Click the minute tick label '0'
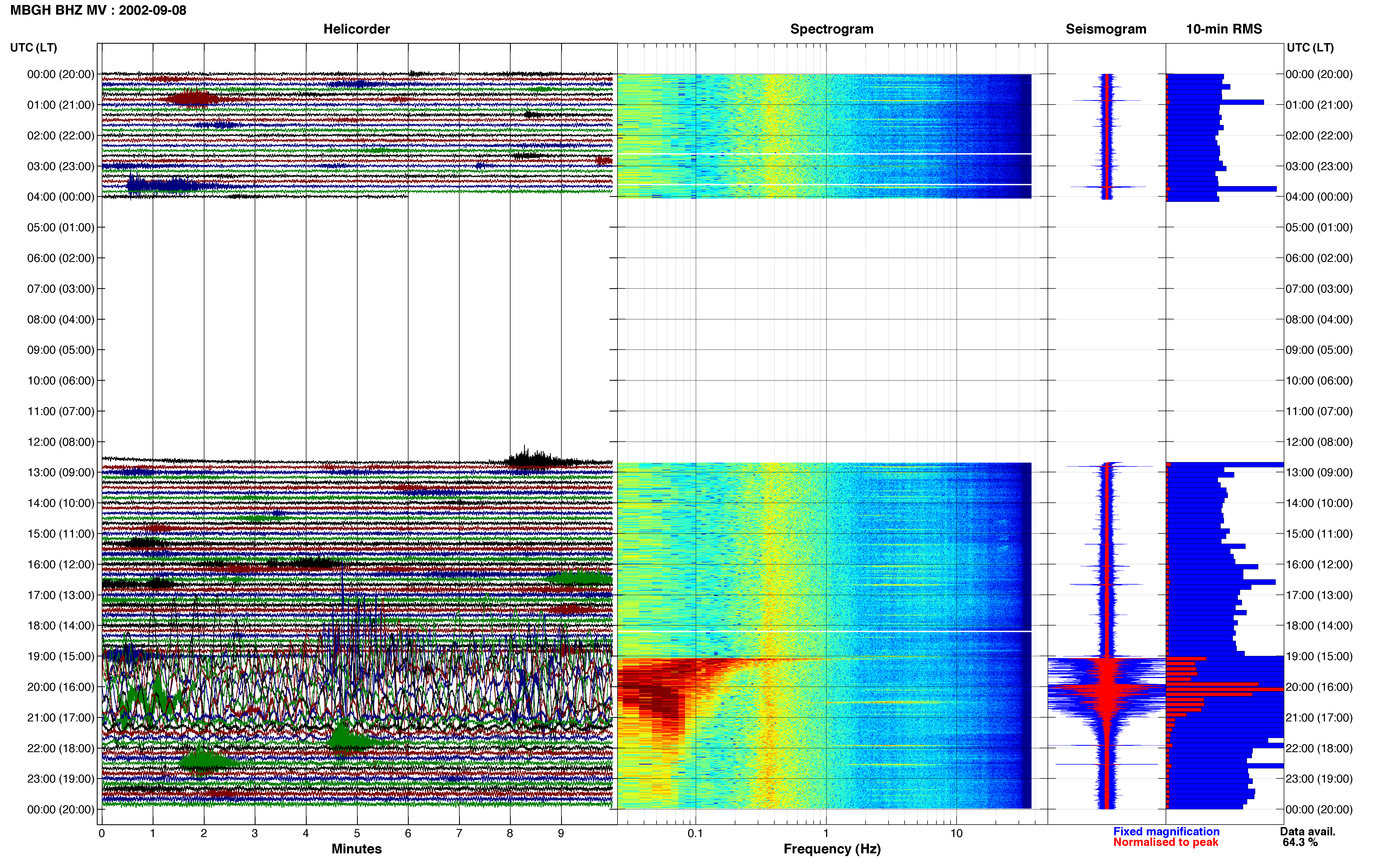 (101, 833)
